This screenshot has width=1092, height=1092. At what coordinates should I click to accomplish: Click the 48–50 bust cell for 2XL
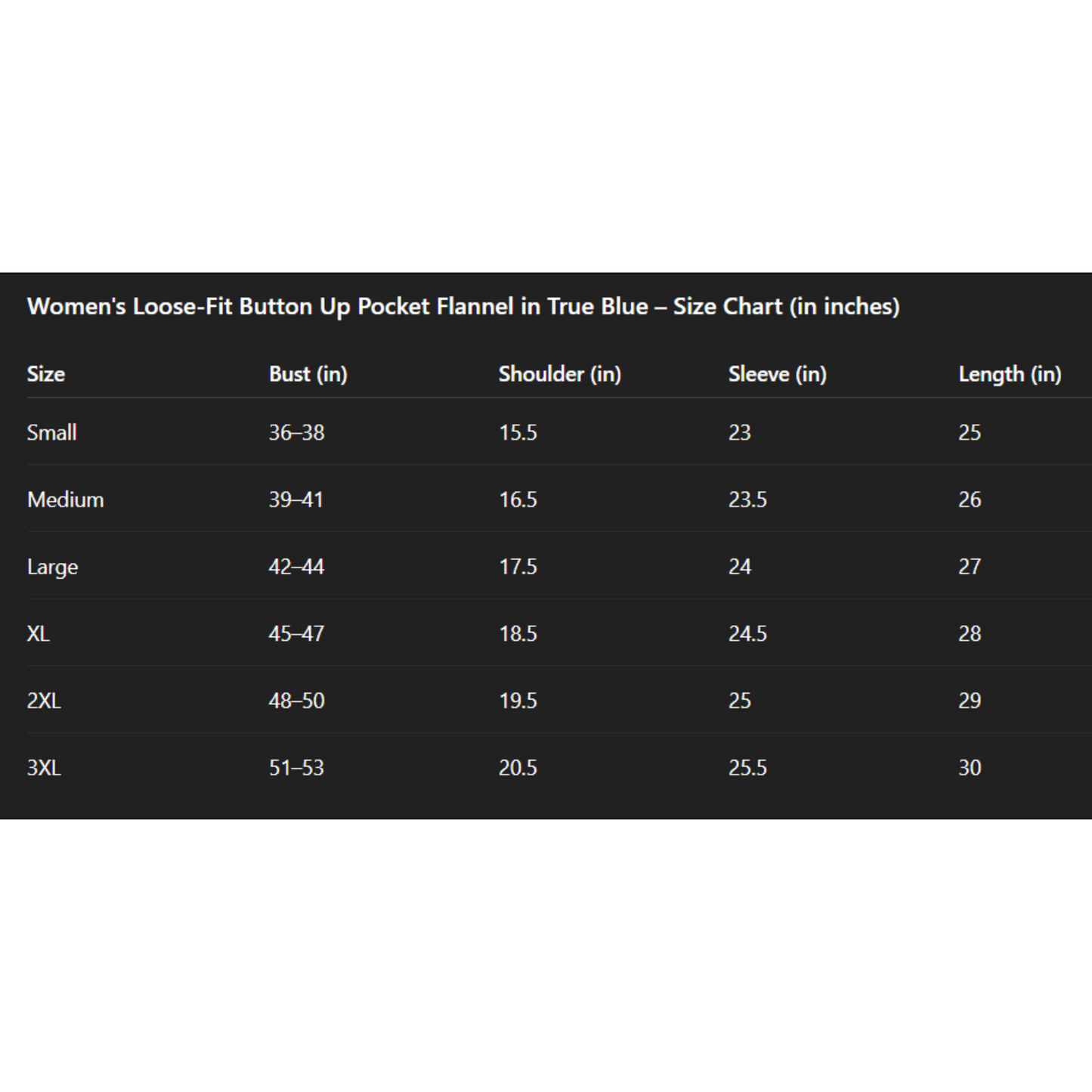click(297, 701)
